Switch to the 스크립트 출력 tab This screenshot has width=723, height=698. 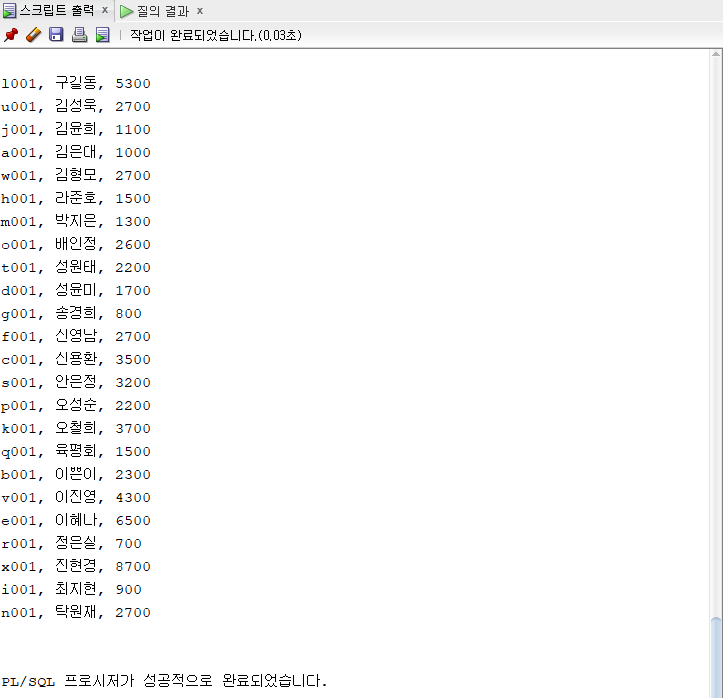57,11
